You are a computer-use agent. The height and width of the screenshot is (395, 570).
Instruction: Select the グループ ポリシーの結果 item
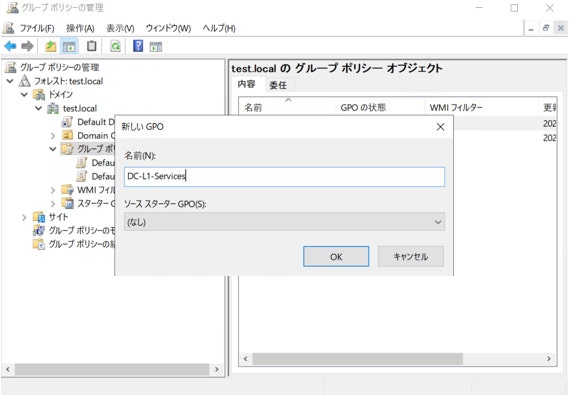coord(81,244)
